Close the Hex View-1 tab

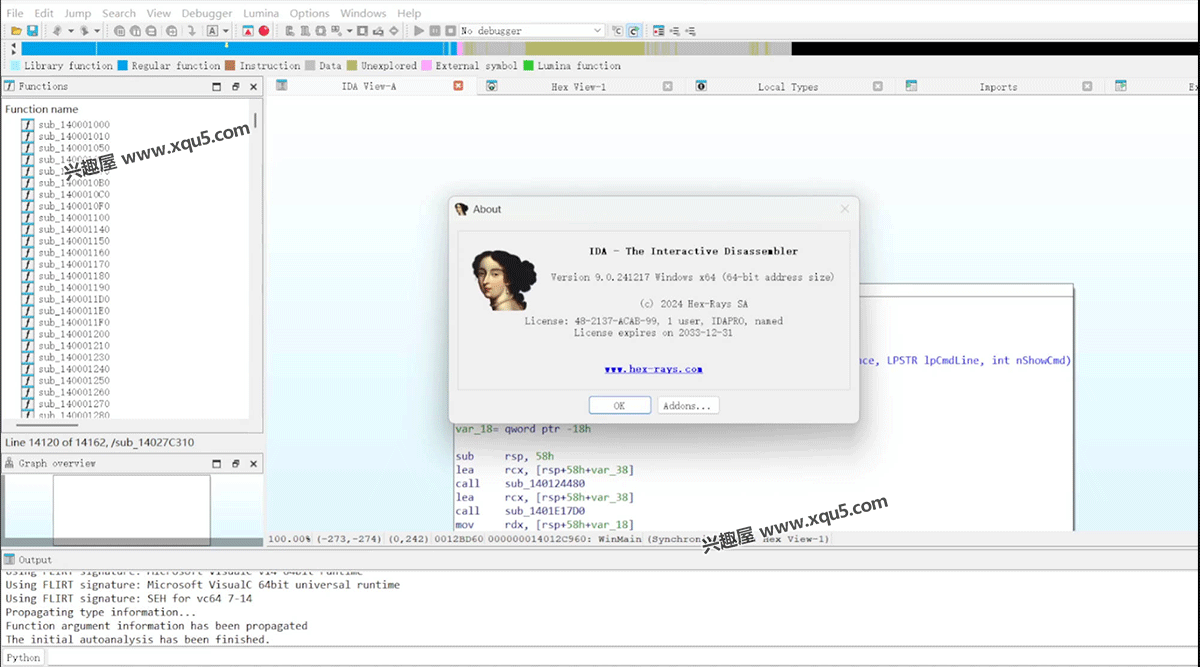click(x=668, y=87)
